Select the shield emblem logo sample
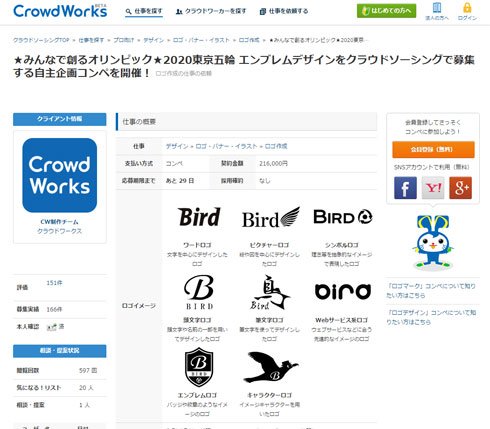Screen dimensions: 490x429 click(x=199, y=367)
